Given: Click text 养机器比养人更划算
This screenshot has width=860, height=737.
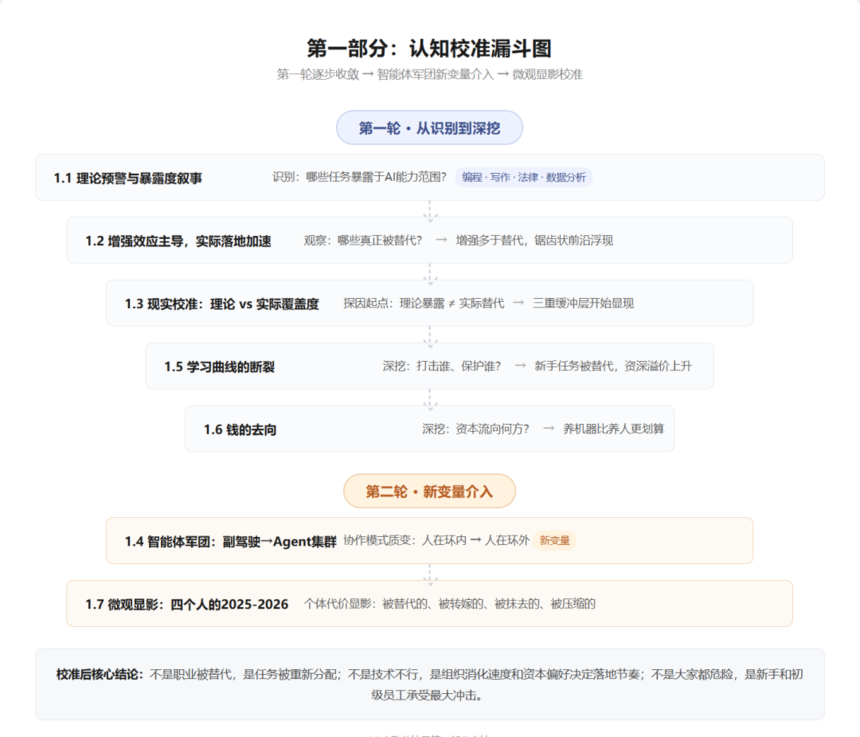Looking at the screenshot, I should coord(614,429).
